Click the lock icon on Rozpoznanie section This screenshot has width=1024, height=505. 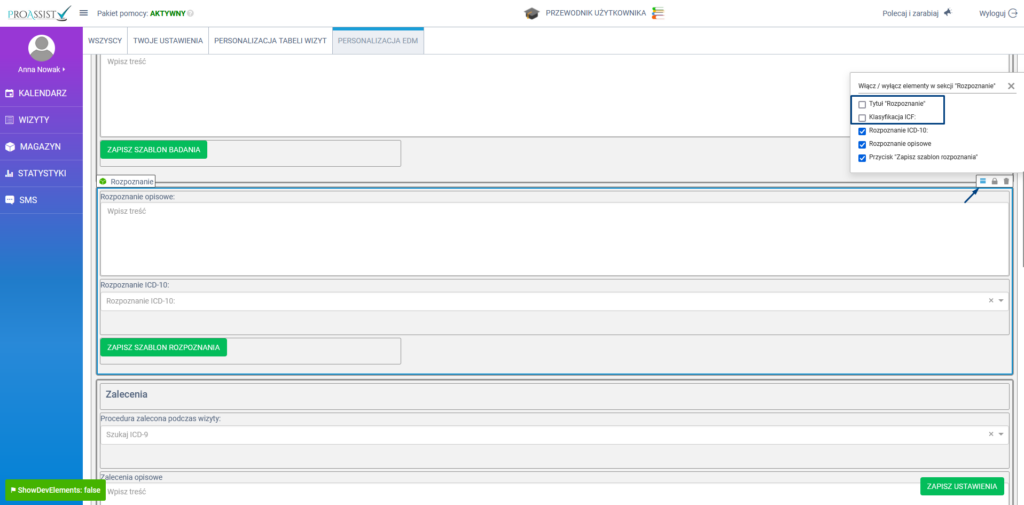994,181
